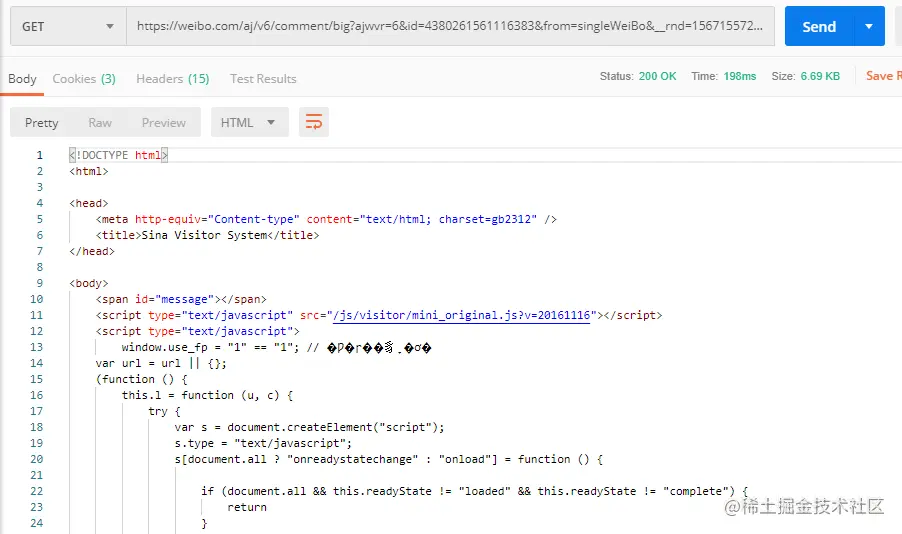Open the GET method dropdown
Image resolution: width=902 pixels, height=534 pixels.
(68, 26)
